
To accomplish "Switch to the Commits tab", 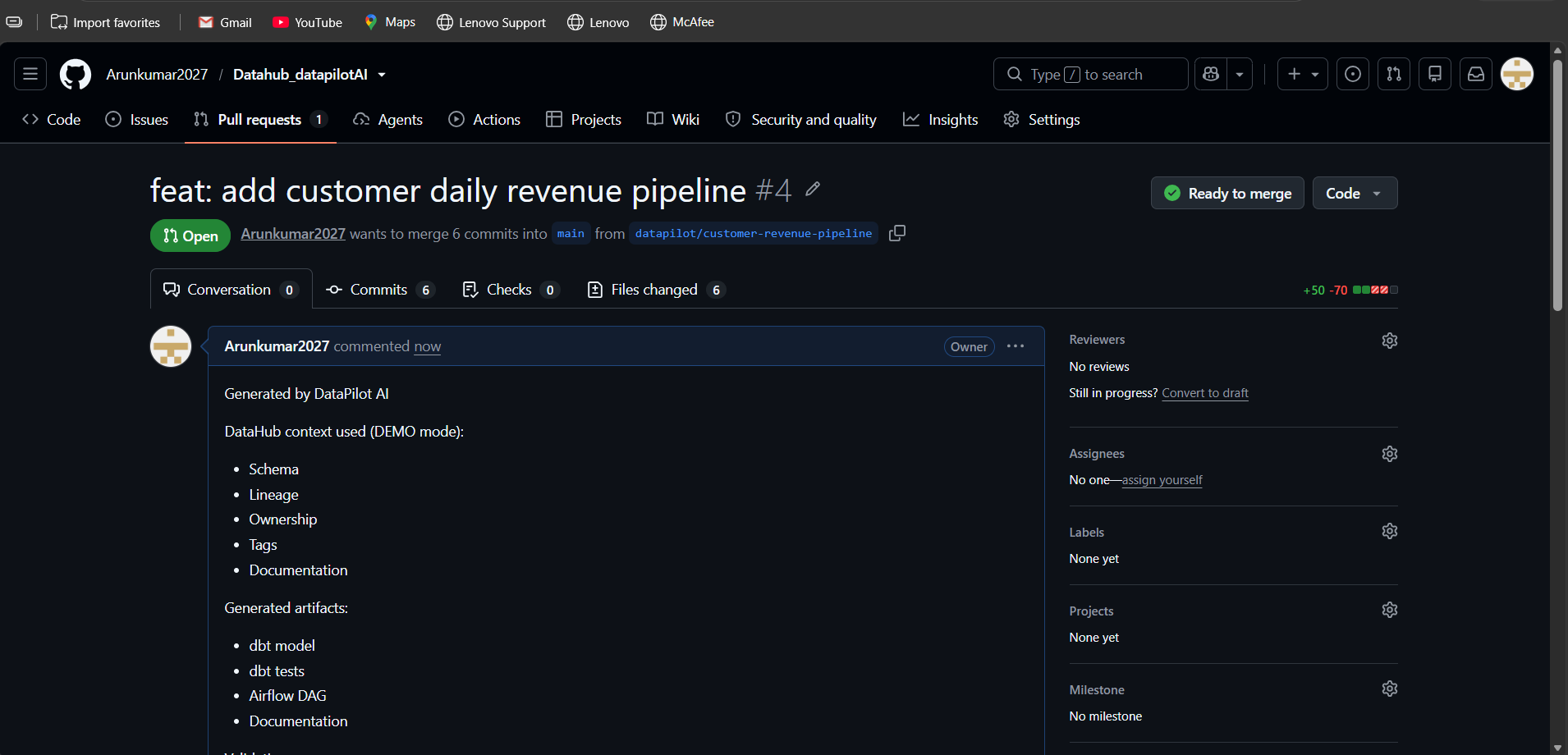I will click(x=380, y=290).
